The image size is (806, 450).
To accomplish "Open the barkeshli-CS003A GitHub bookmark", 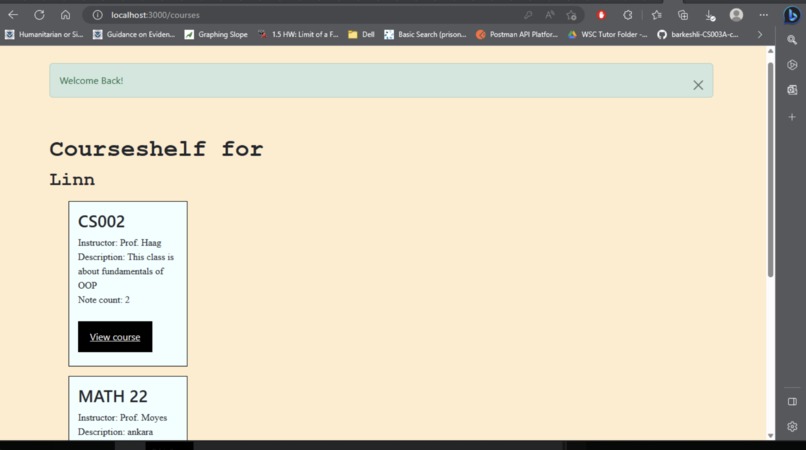I will 698,34.
